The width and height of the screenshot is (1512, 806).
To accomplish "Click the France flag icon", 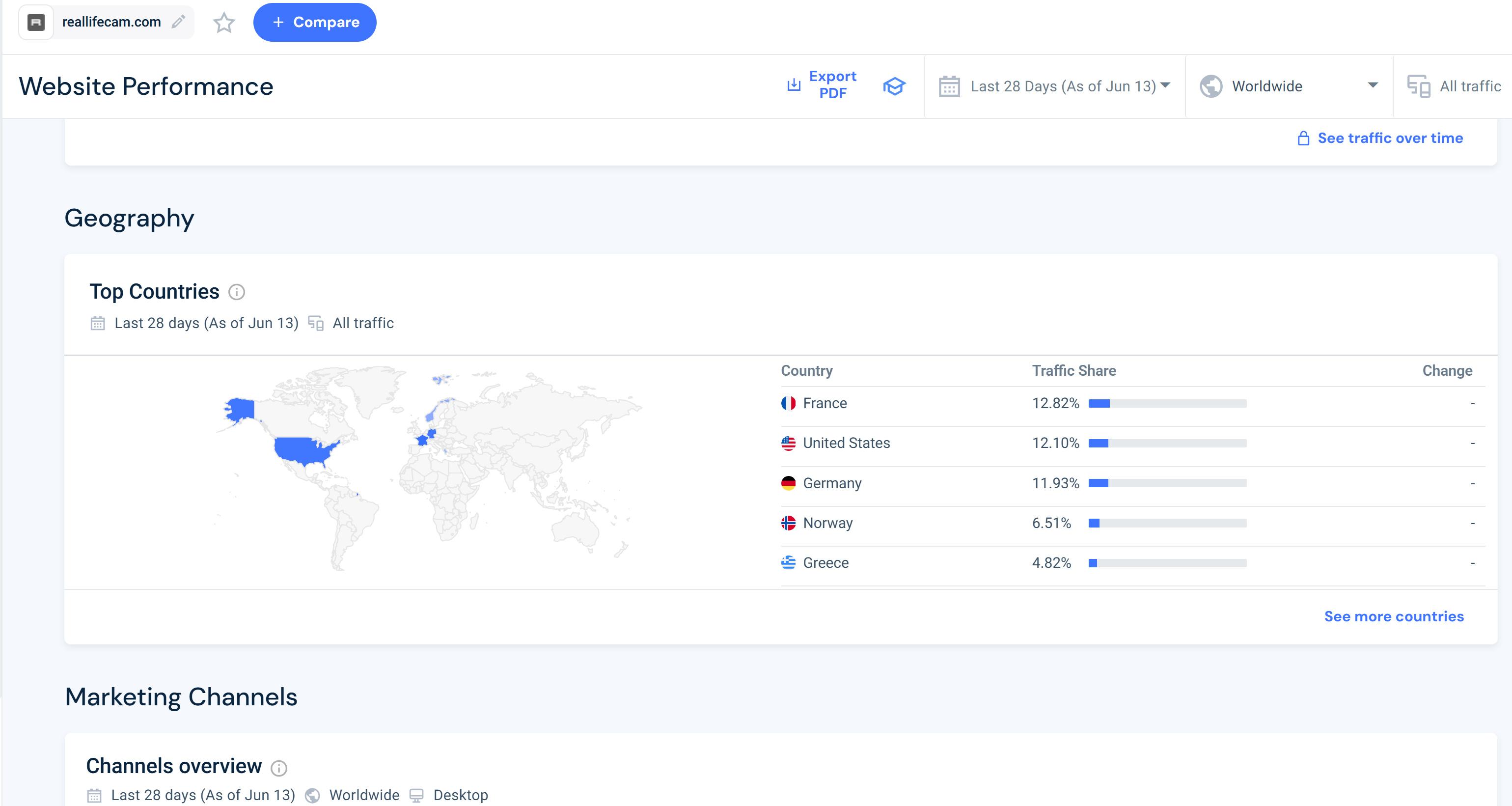I will (x=788, y=403).
